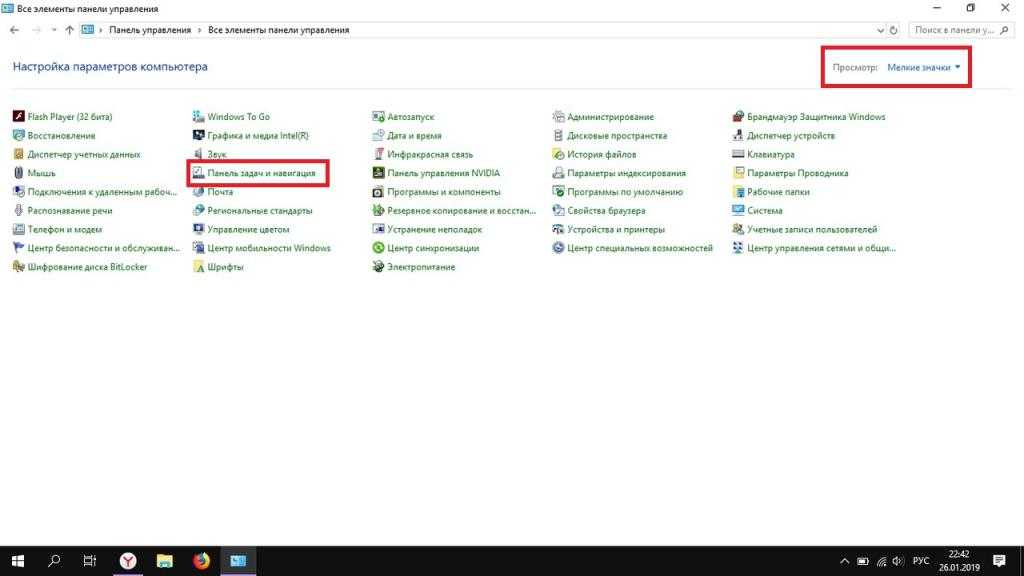Open the NVIDIA control panel icon
The width and height of the screenshot is (1024, 576).
tap(379, 173)
